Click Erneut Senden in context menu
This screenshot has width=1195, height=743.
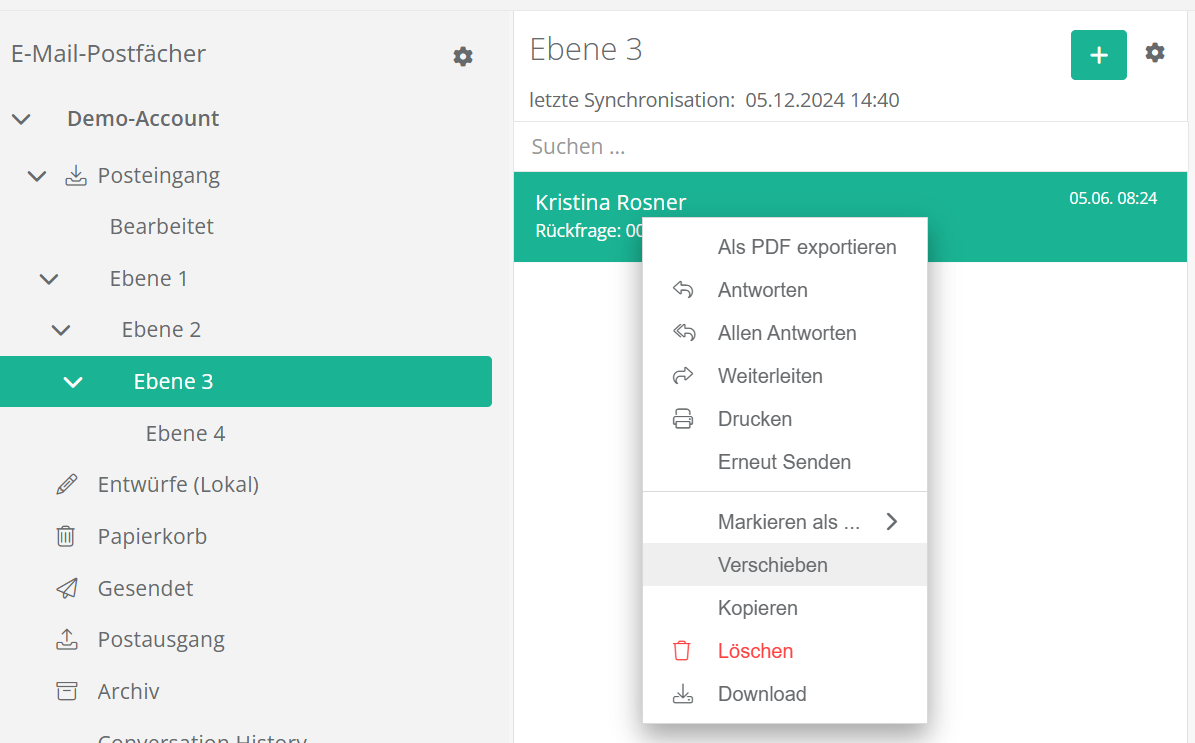(x=784, y=462)
